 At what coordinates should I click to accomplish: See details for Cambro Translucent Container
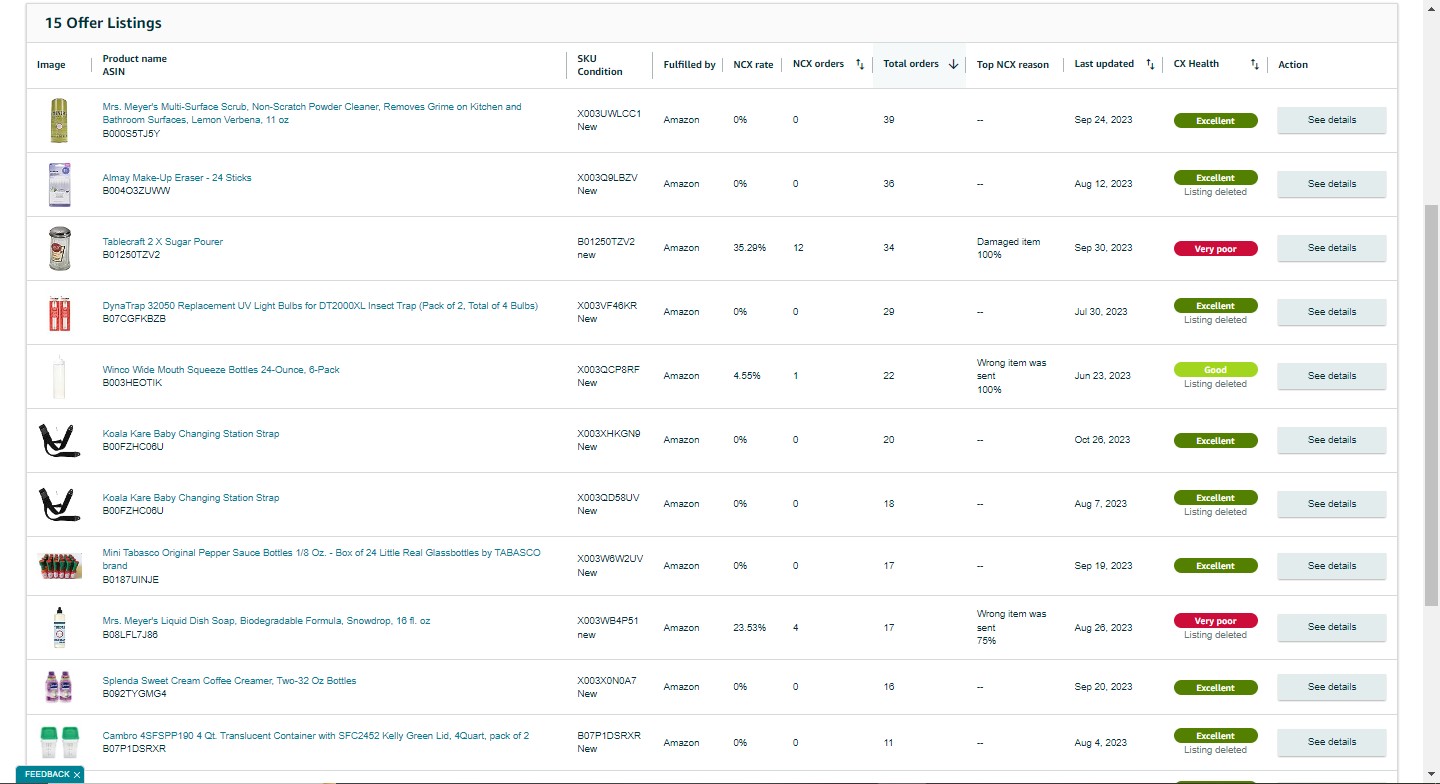click(1332, 742)
